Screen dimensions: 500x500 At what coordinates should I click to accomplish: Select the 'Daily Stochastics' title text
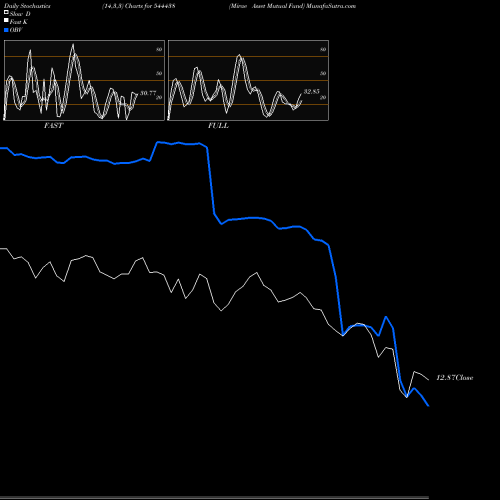point(27,6)
